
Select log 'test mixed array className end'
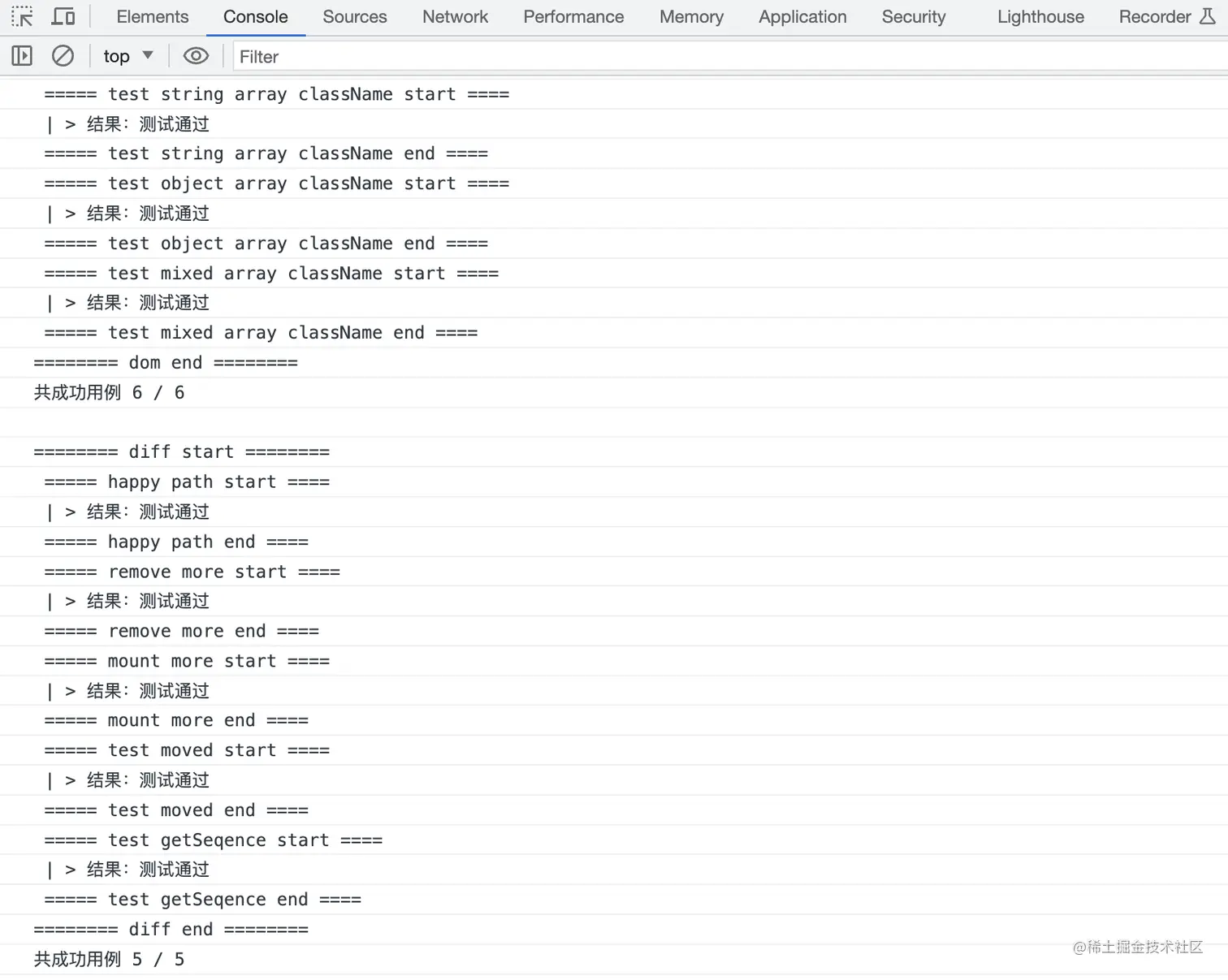pyautogui.click(x=614, y=333)
